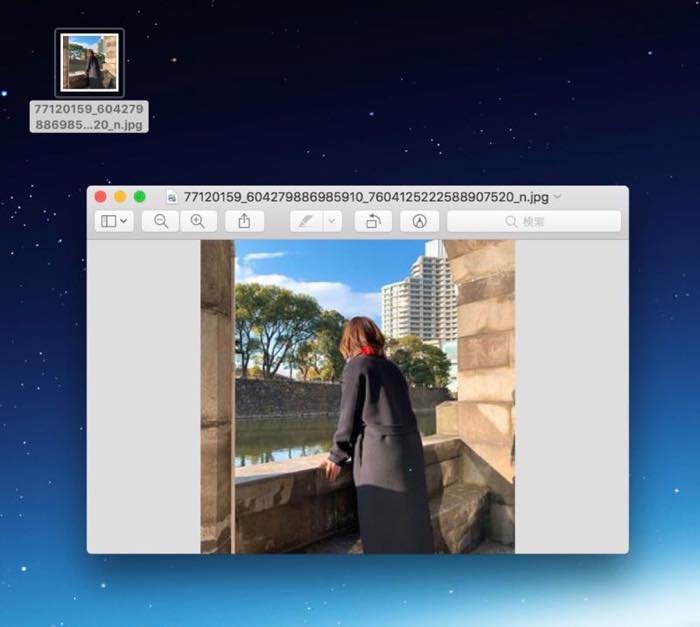This screenshot has height=627, width=700.
Task: Select the highlight pen tool
Action: coord(306,221)
